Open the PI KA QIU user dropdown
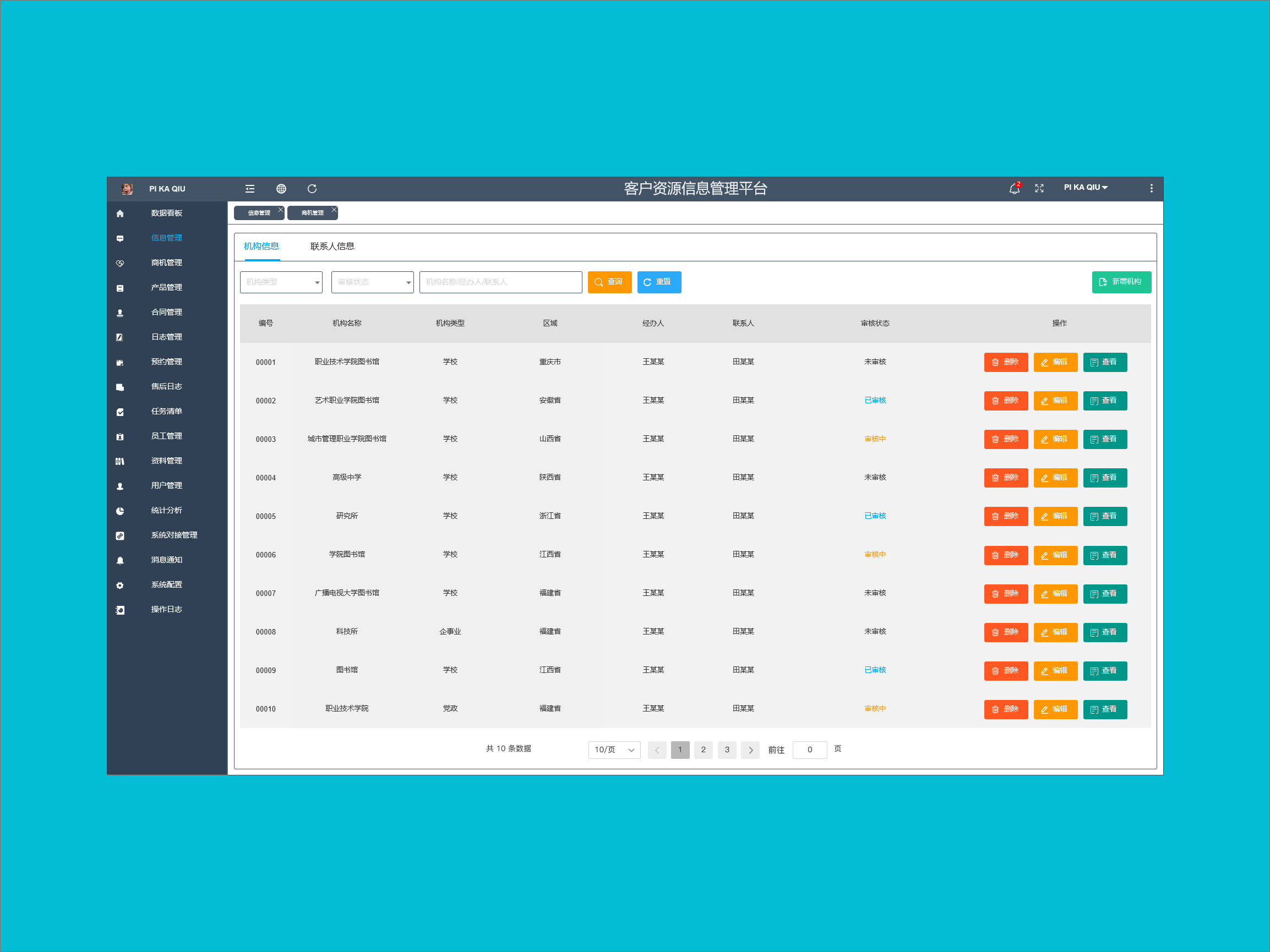1270x952 pixels. click(x=1086, y=188)
